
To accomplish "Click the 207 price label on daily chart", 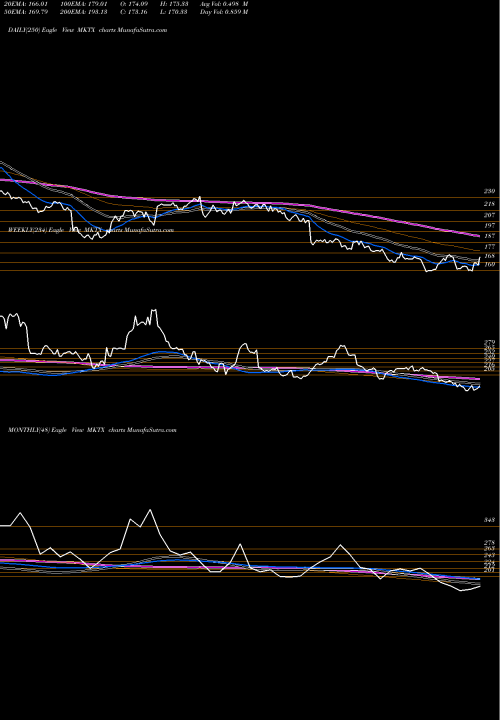I will (489, 215).
